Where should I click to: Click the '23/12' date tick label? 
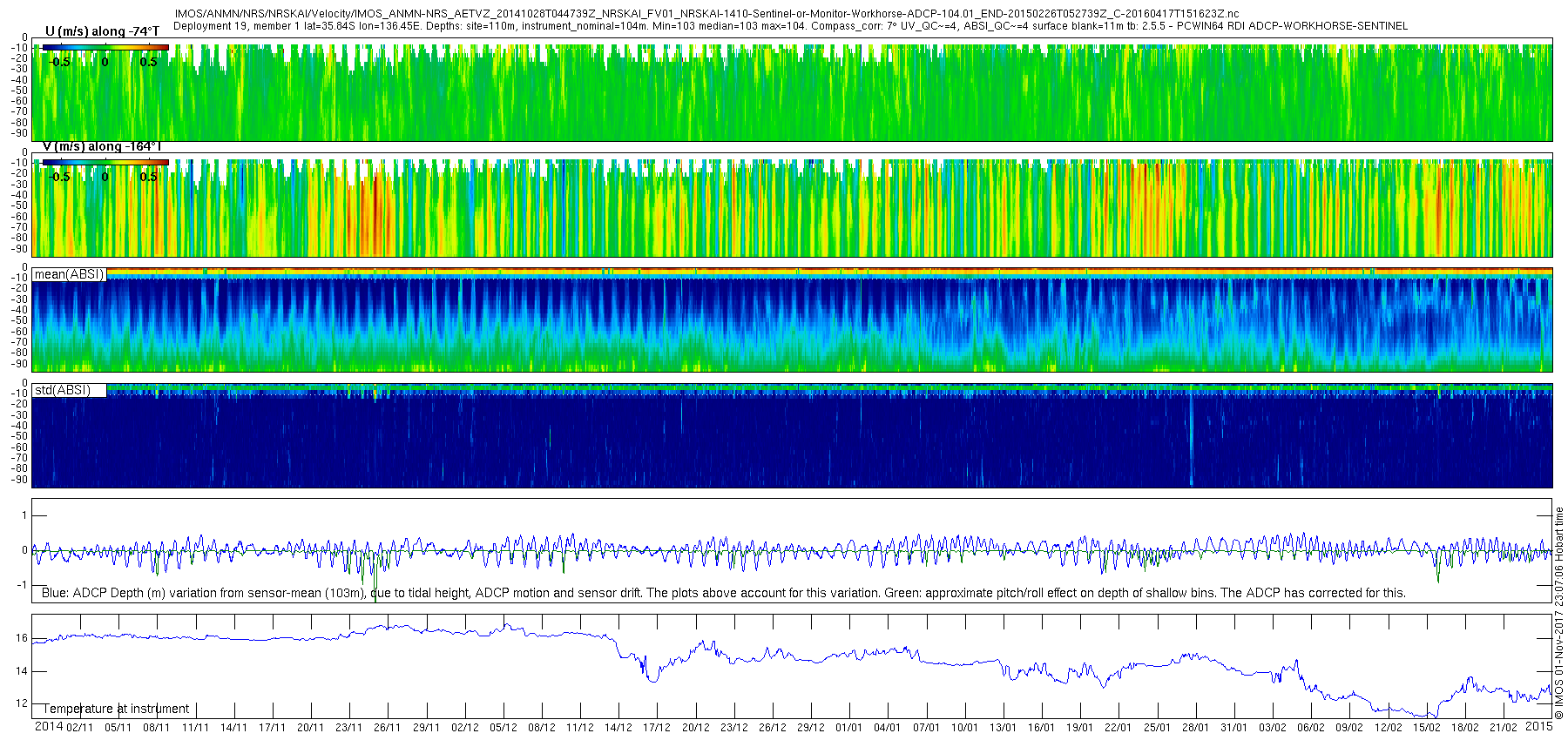click(734, 728)
